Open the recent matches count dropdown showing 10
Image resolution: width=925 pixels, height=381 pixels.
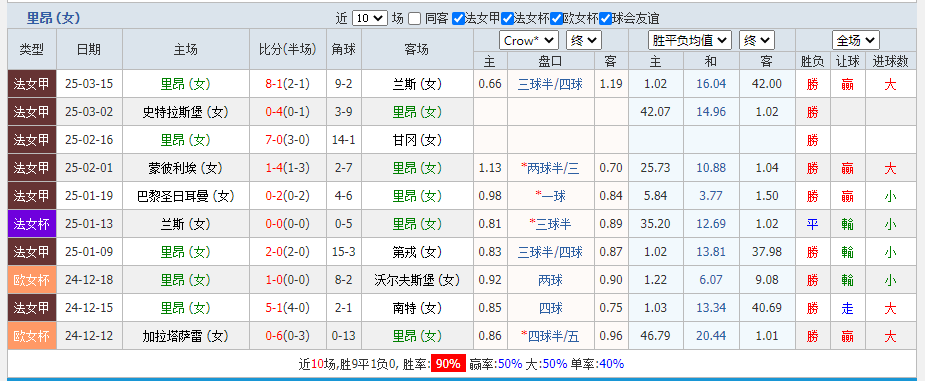coord(369,18)
